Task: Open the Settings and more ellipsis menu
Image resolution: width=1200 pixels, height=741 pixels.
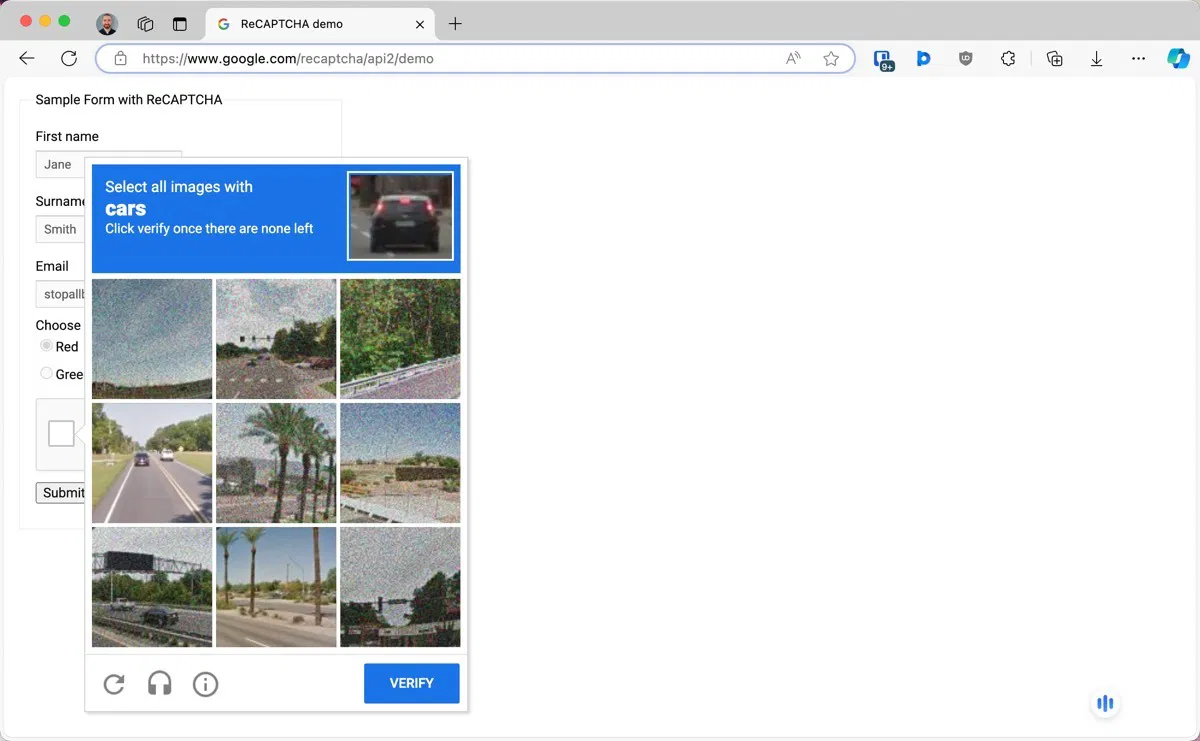Action: 1138,59
